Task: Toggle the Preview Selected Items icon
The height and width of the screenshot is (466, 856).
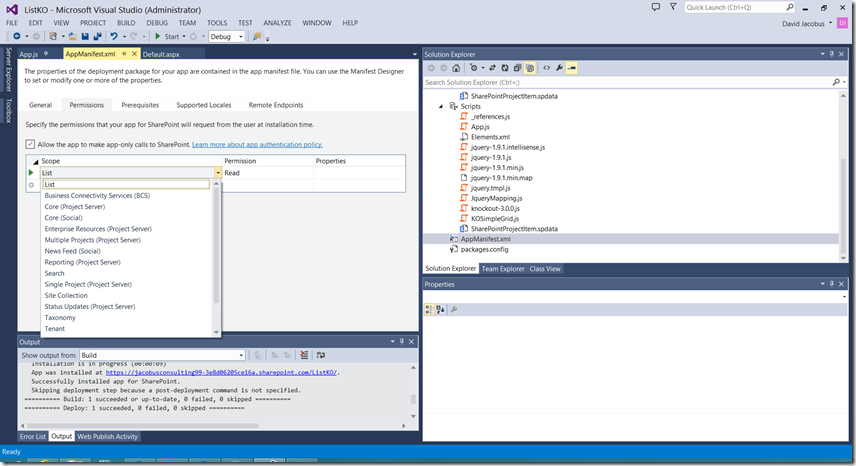Action: [572, 68]
